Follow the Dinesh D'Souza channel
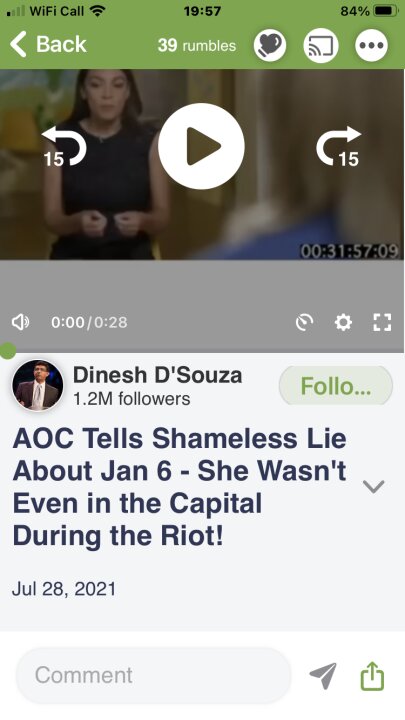The image size is (405, 720). (x=336, y=386)
